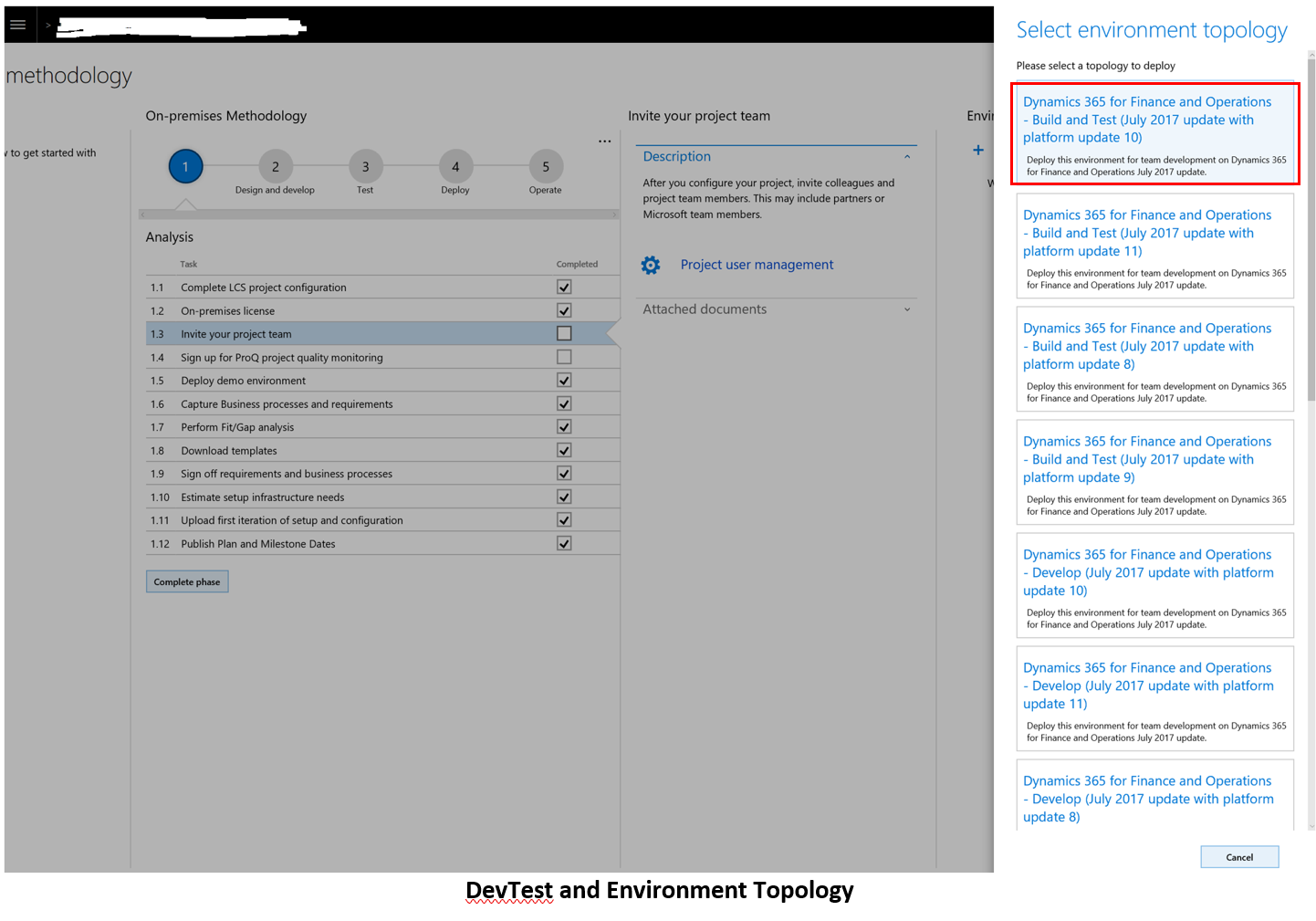Open the ellipsis menu above the phase bar
This screenshot has width=1316, height=921.
pyautogui.click(x=604, y=141)
